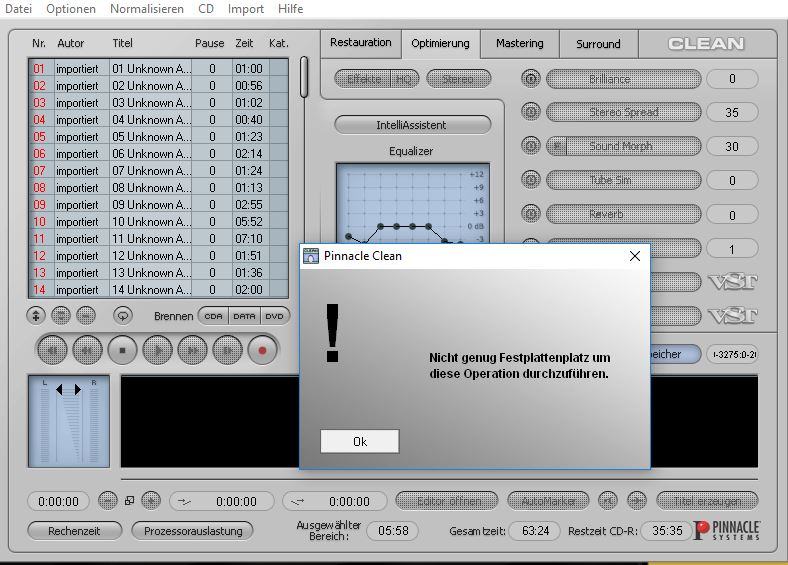Click the lower VST plugin logo

point(733,316)
